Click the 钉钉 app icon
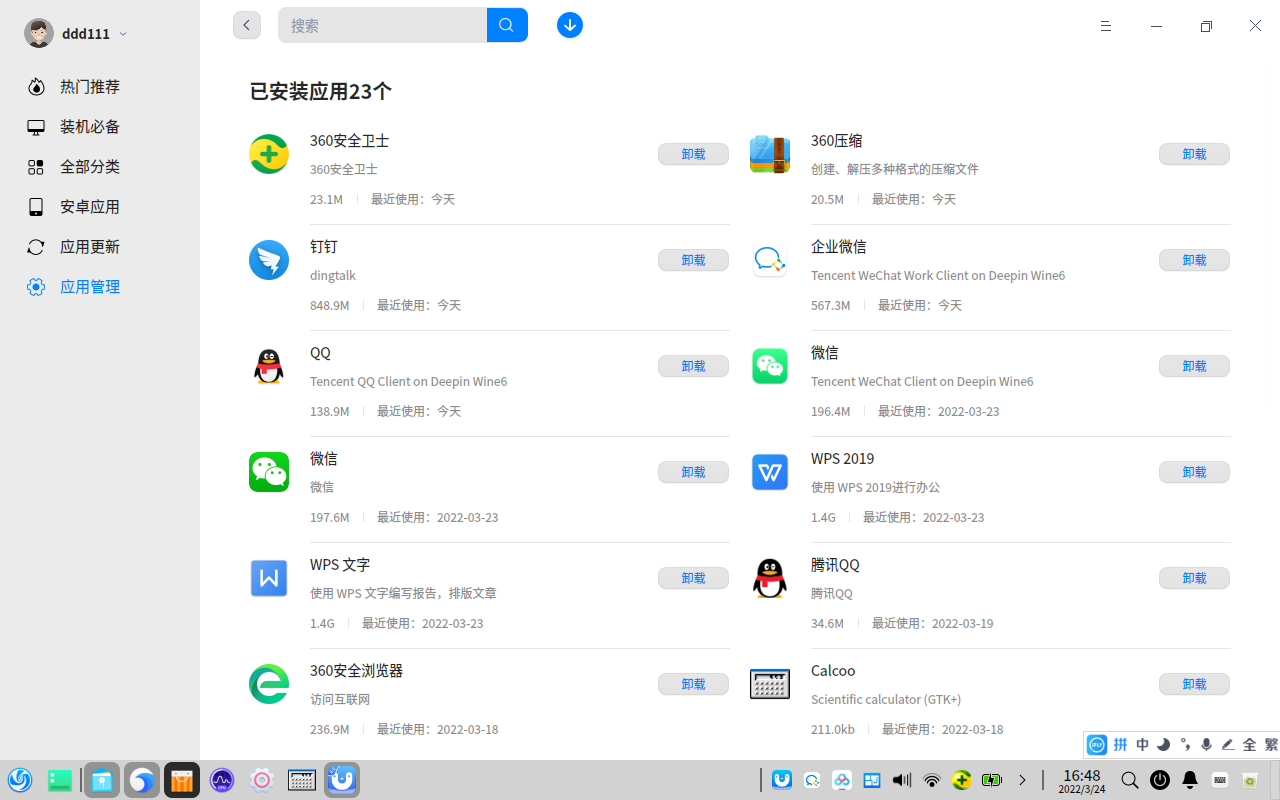 click(269, 260)
